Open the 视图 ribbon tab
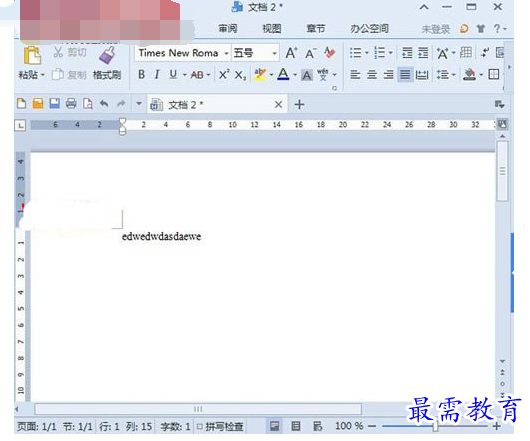 click(272, 29)
